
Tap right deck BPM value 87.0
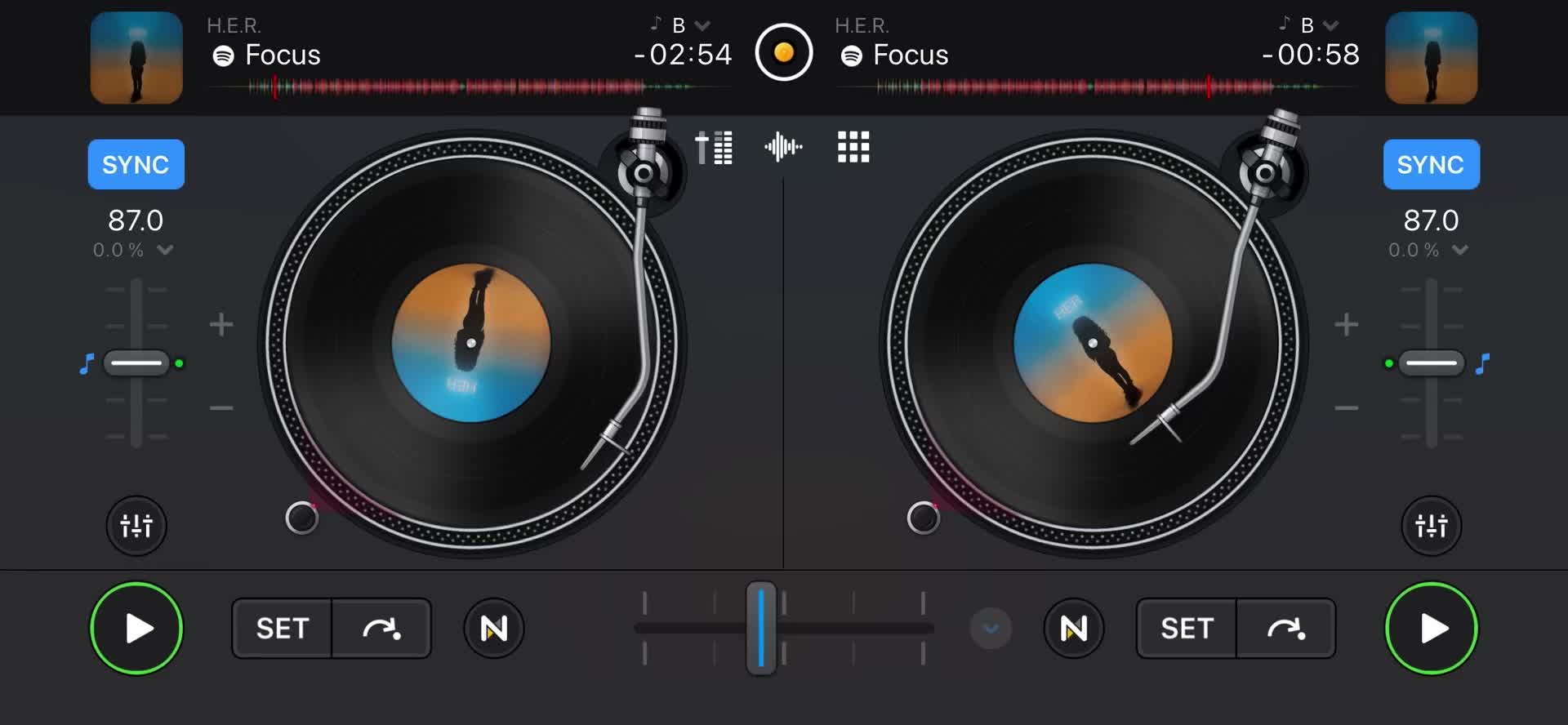(1431, 220)
